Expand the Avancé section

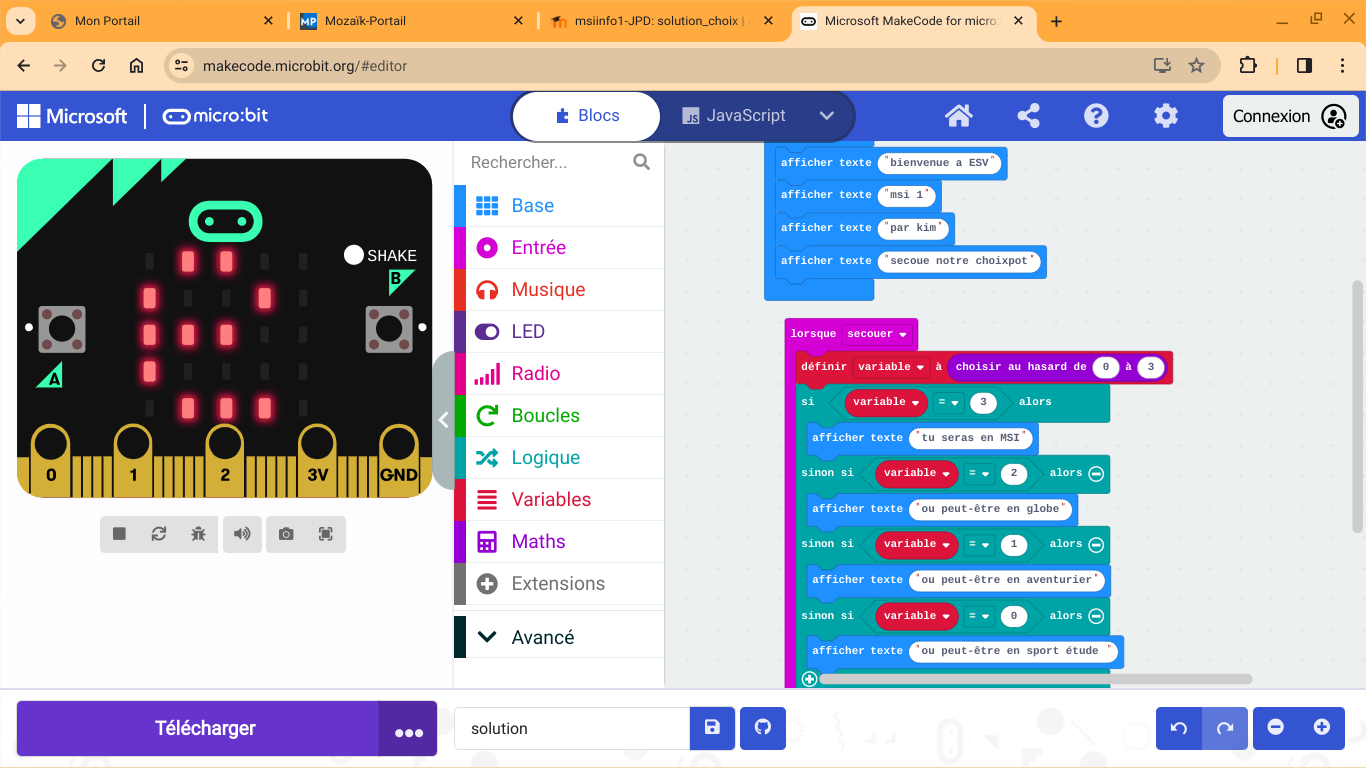(559, 637)
